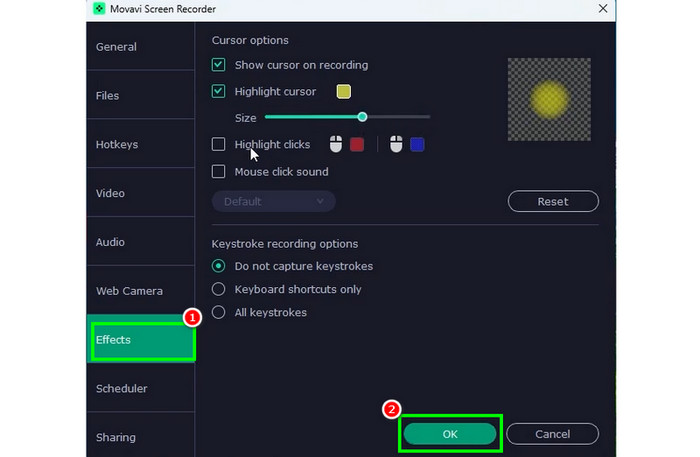This screenshot has width=700, height=457.
Task: Select All keystrokes radio button
Action: [218, 312]
